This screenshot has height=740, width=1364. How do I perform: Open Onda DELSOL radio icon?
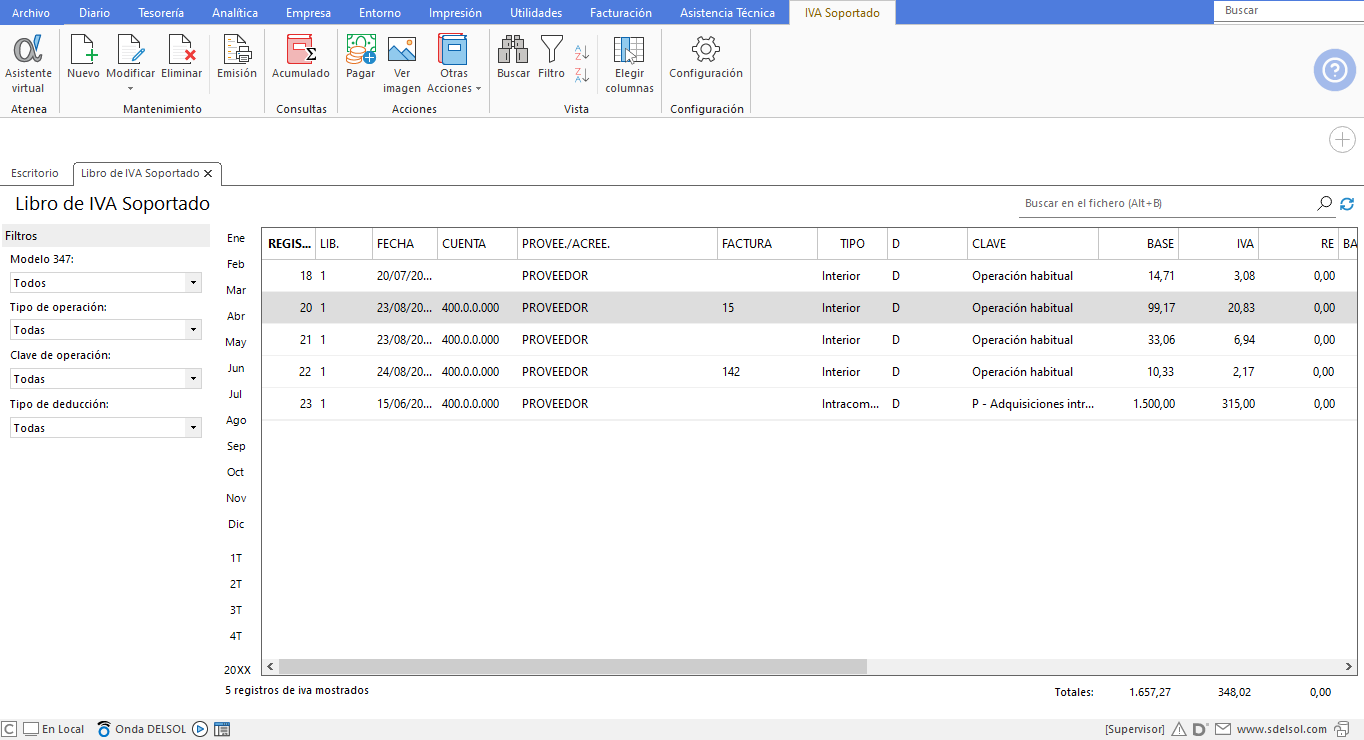pyautogui.click(x=104, y=729)
